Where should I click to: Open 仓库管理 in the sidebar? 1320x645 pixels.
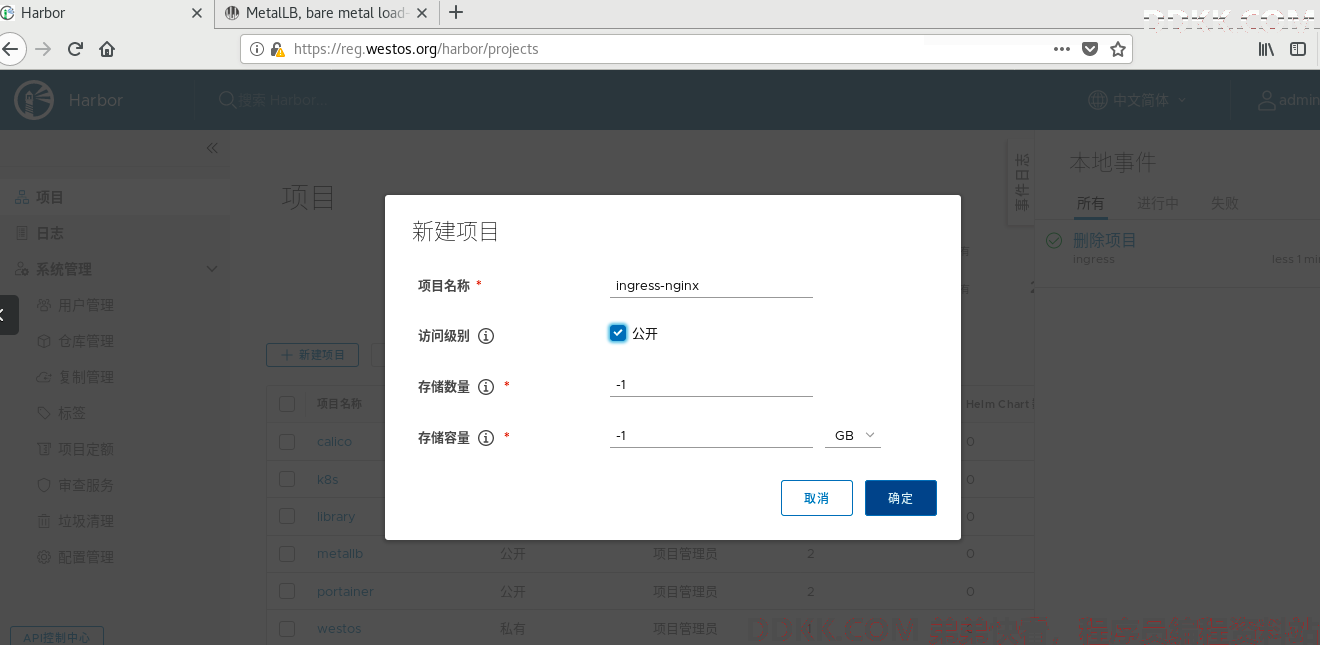[x=86, y=341]
